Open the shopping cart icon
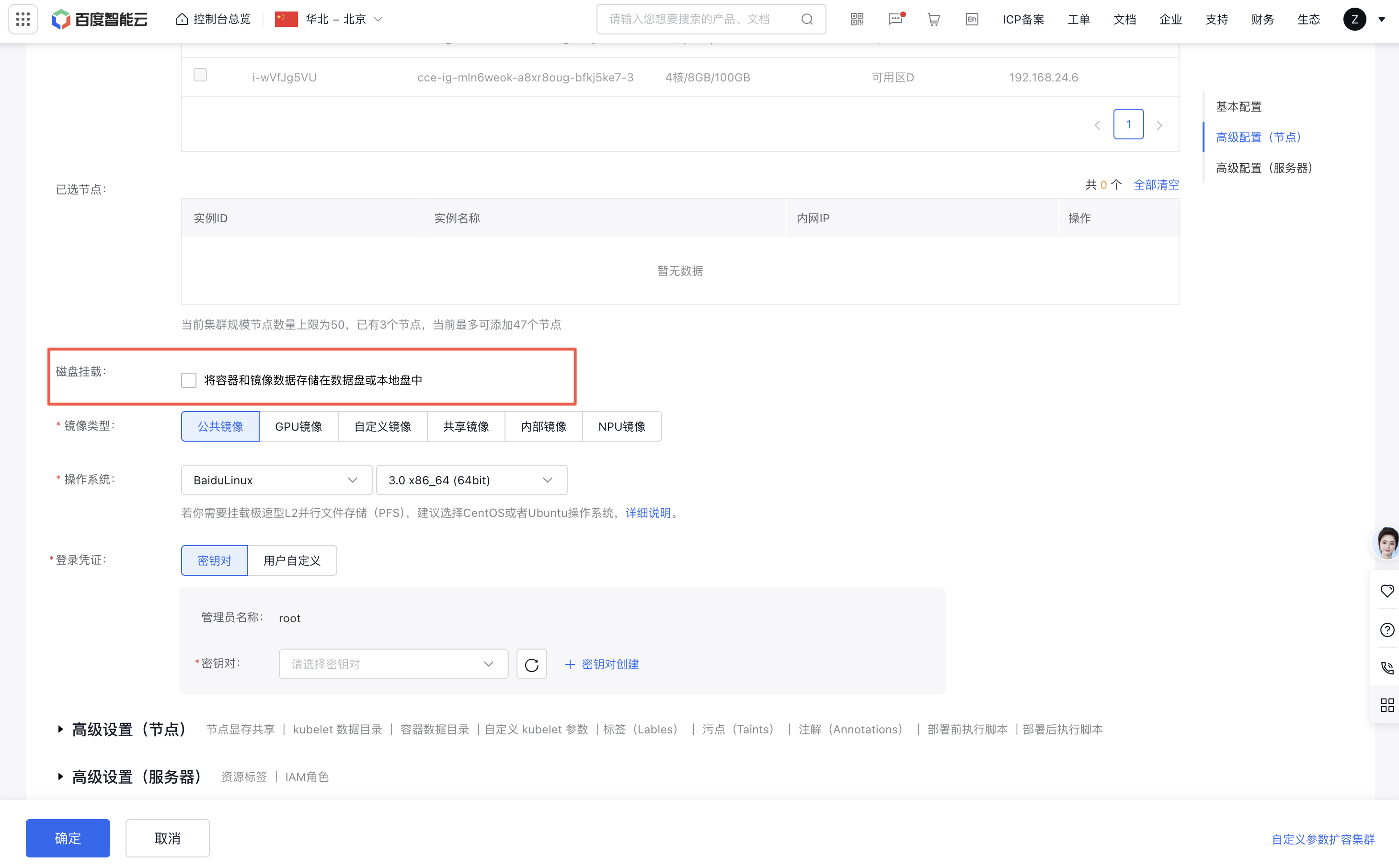The height and width of the screenshot is (868, 1399). 933,19
